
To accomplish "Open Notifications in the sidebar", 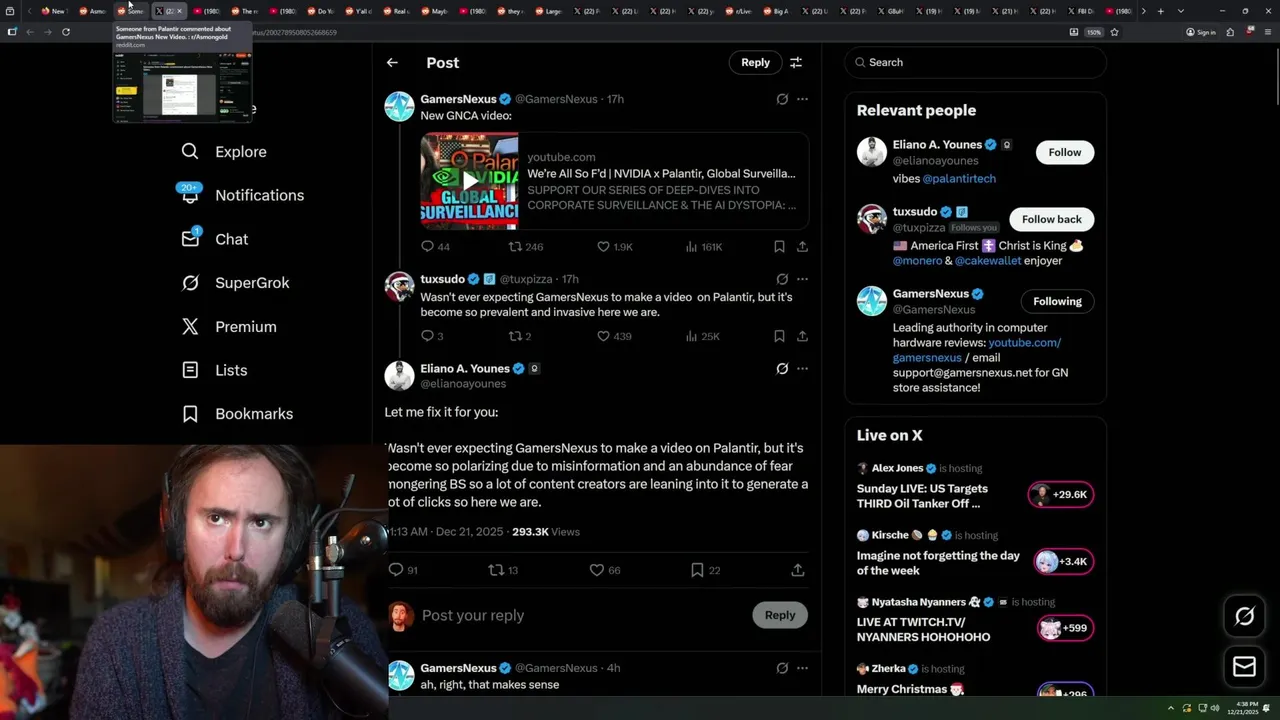I will (x=242, y=195).
